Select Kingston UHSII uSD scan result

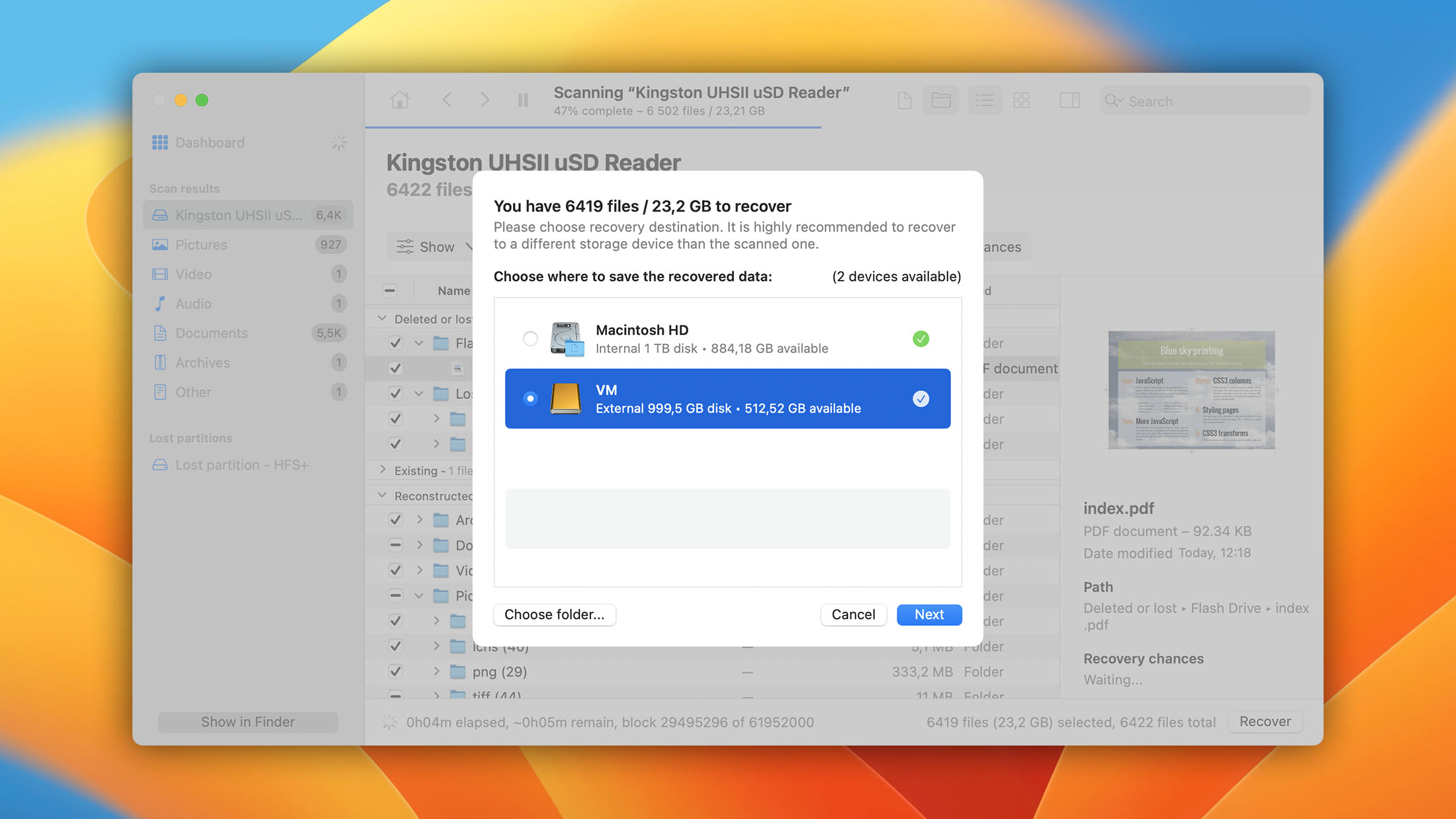tap(248, 215)
